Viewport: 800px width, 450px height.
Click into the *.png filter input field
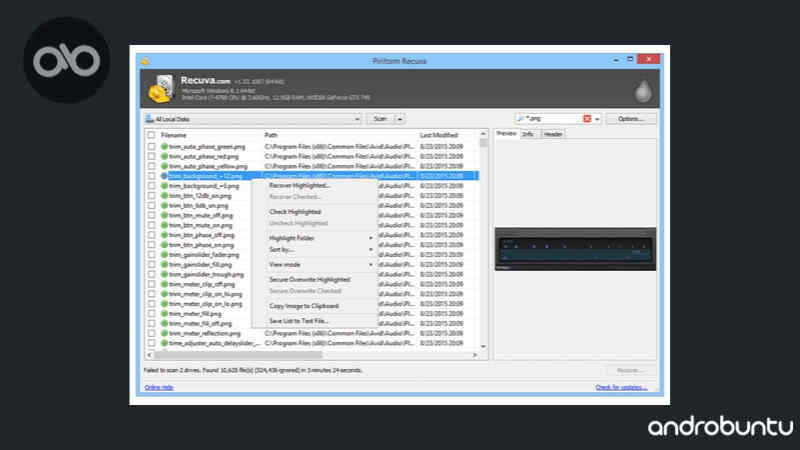tap(554, 118)
